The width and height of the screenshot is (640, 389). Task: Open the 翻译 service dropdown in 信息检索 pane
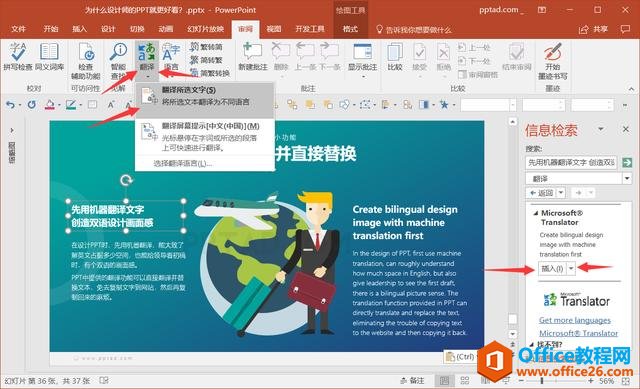[x=627, y=178]
